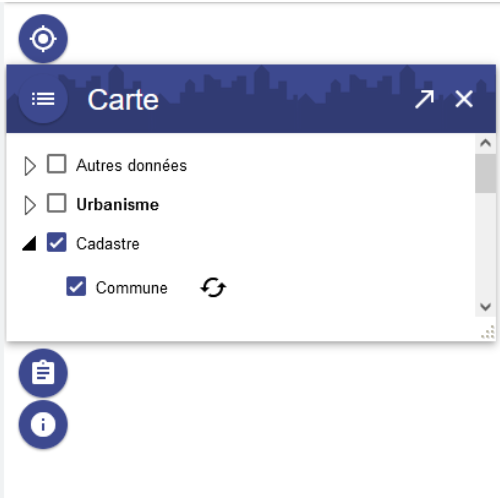Open the clipboard report button
The image size is (500, 500).
point(43,373)
